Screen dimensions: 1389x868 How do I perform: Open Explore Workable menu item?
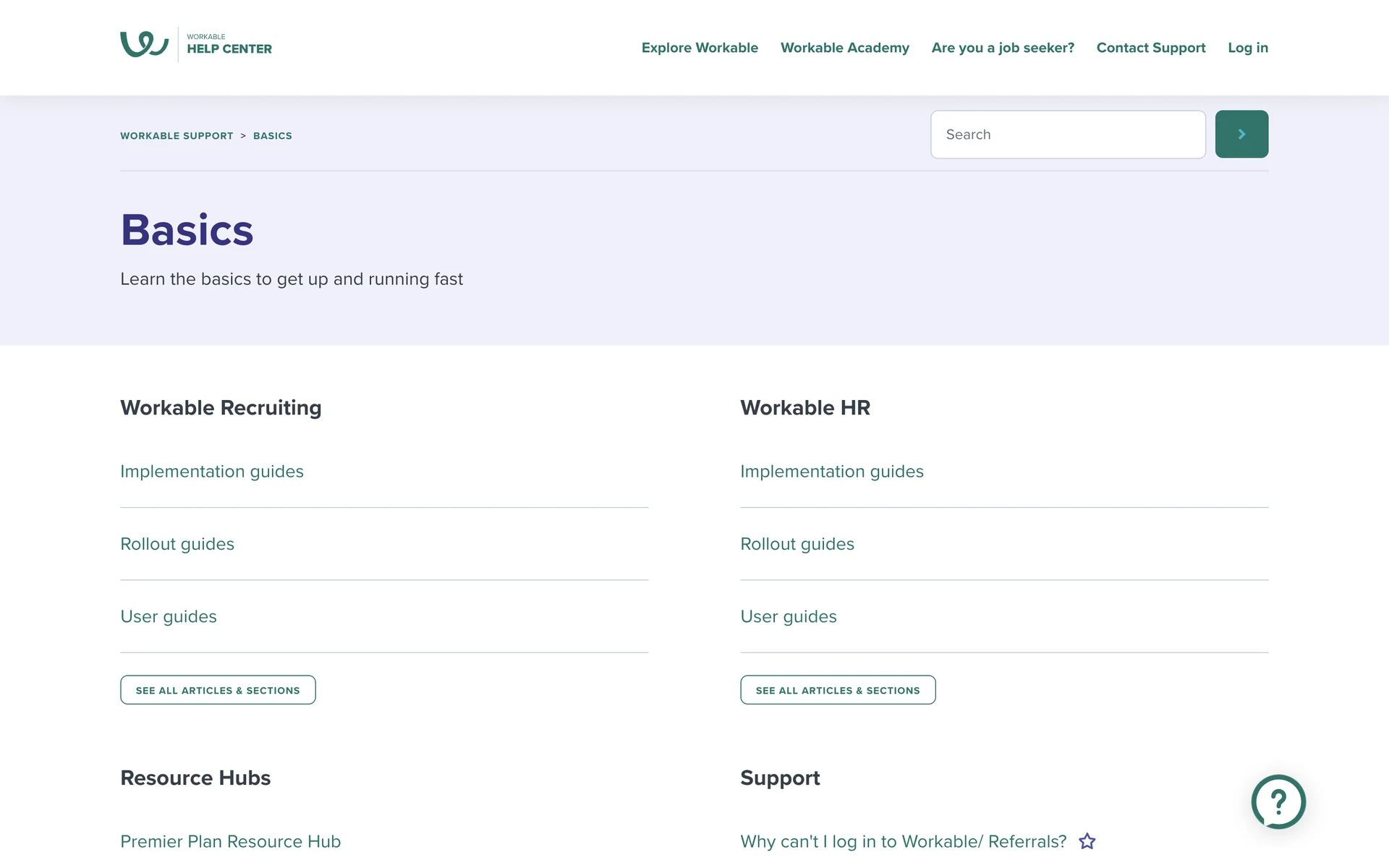pyautogui.click(x=699, y=48)
